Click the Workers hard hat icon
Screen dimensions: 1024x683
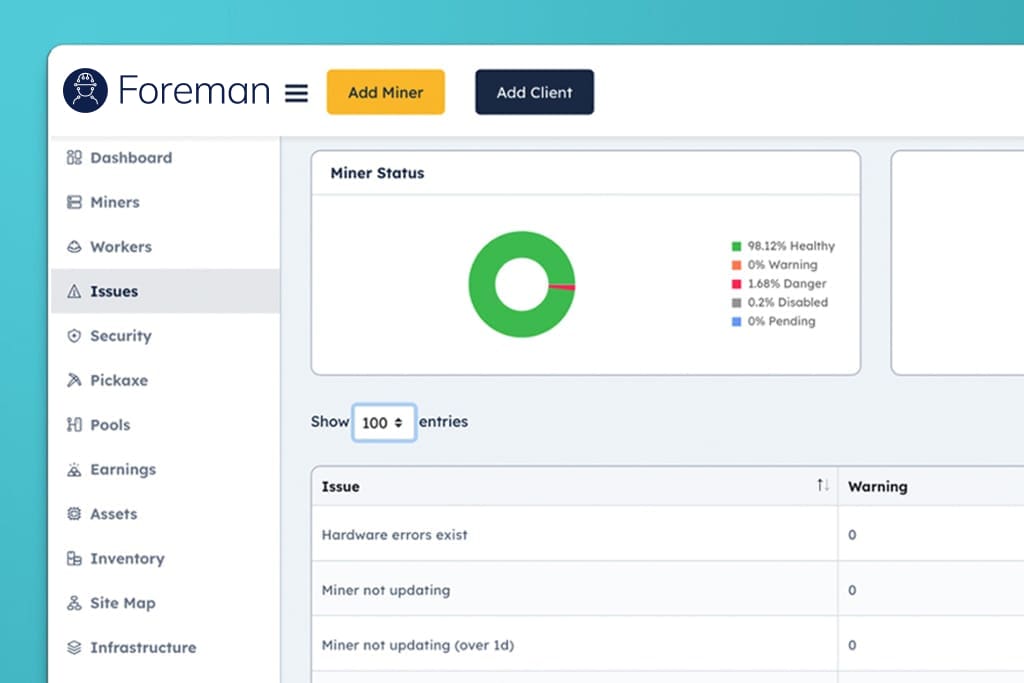coord(74,247)
